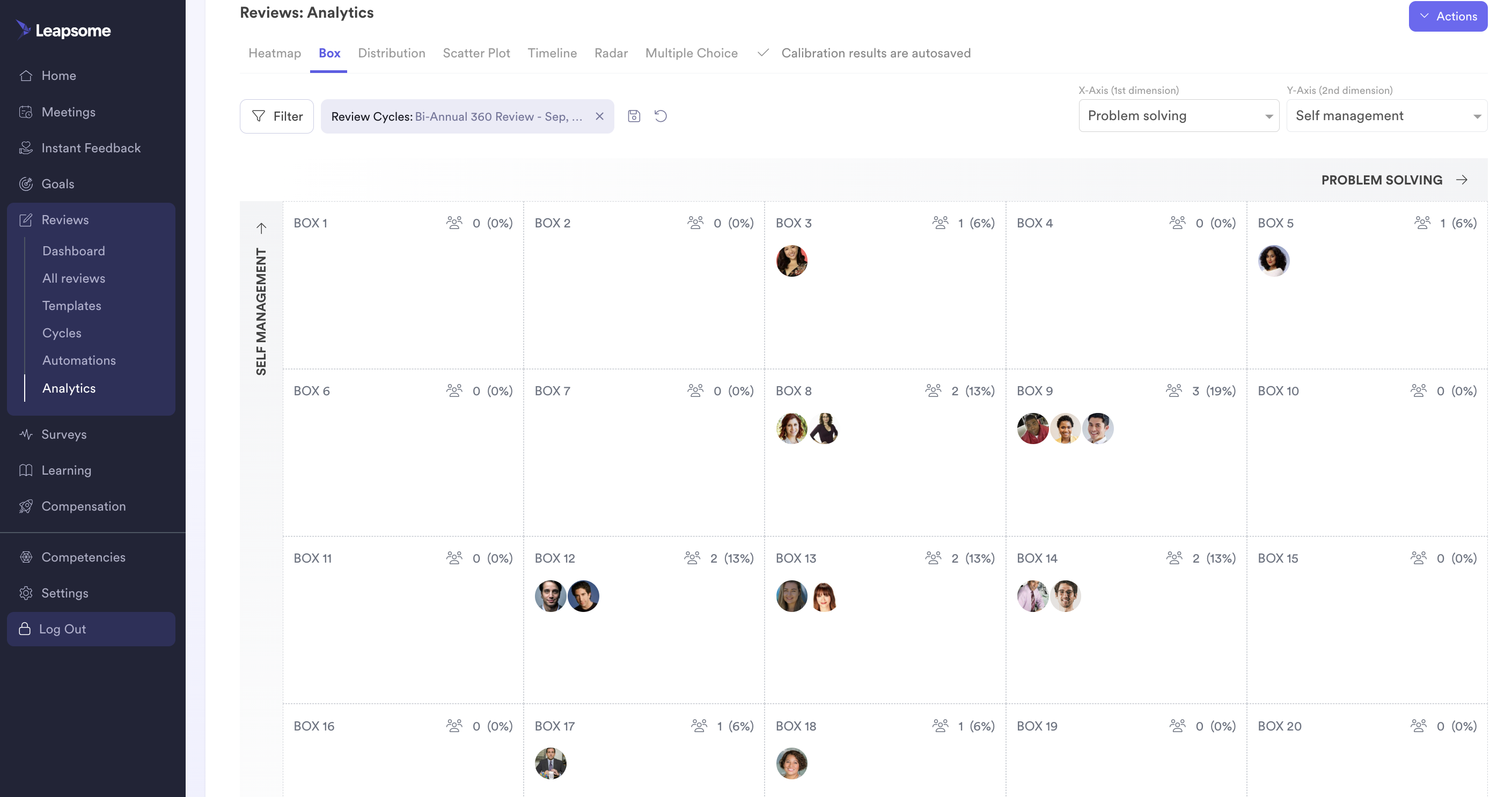Open the Y-Axis Self management dropdown
Screen dimensions: 1512x797
pyautogui.click(x=1387, y=116)
